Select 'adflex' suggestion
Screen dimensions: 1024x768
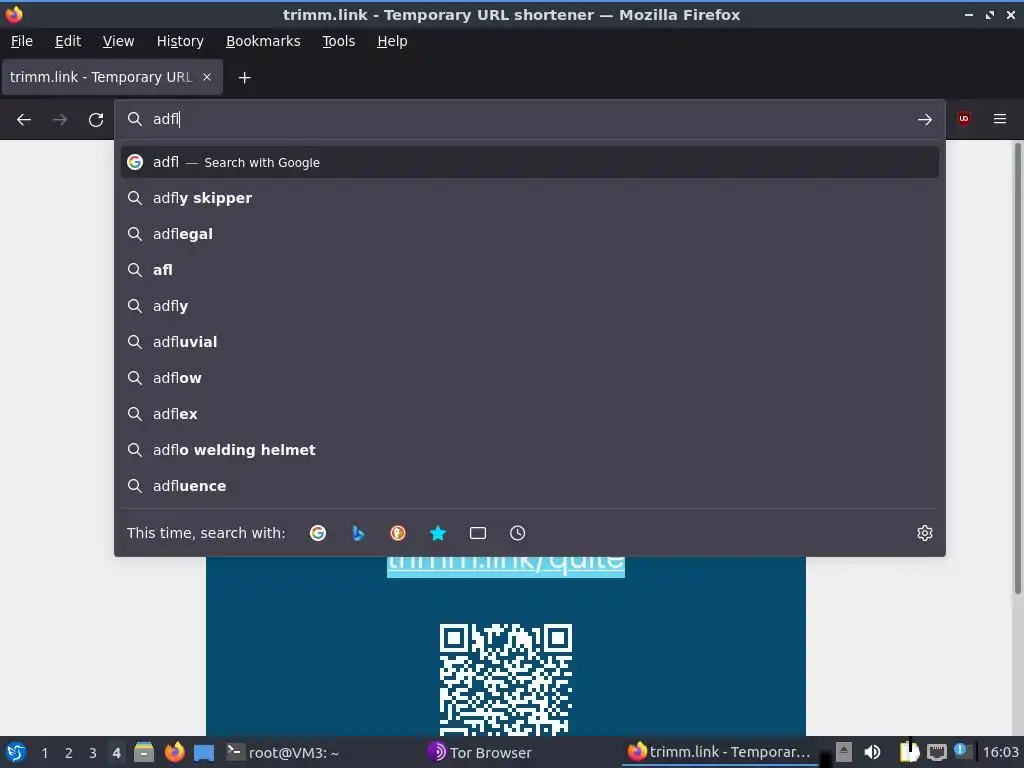(x=530, y=413)
